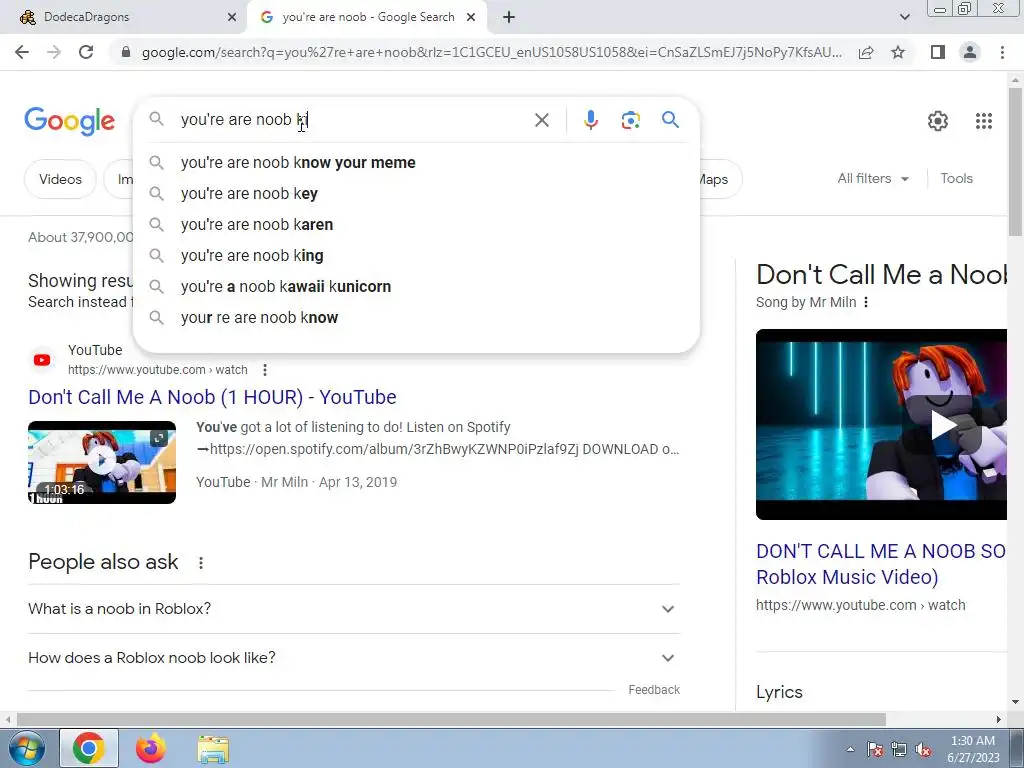This screenshot has height=768, width=1024.
Task: Choose suggestion 'kawaii kunicorn'
Action: coord(416,287)
